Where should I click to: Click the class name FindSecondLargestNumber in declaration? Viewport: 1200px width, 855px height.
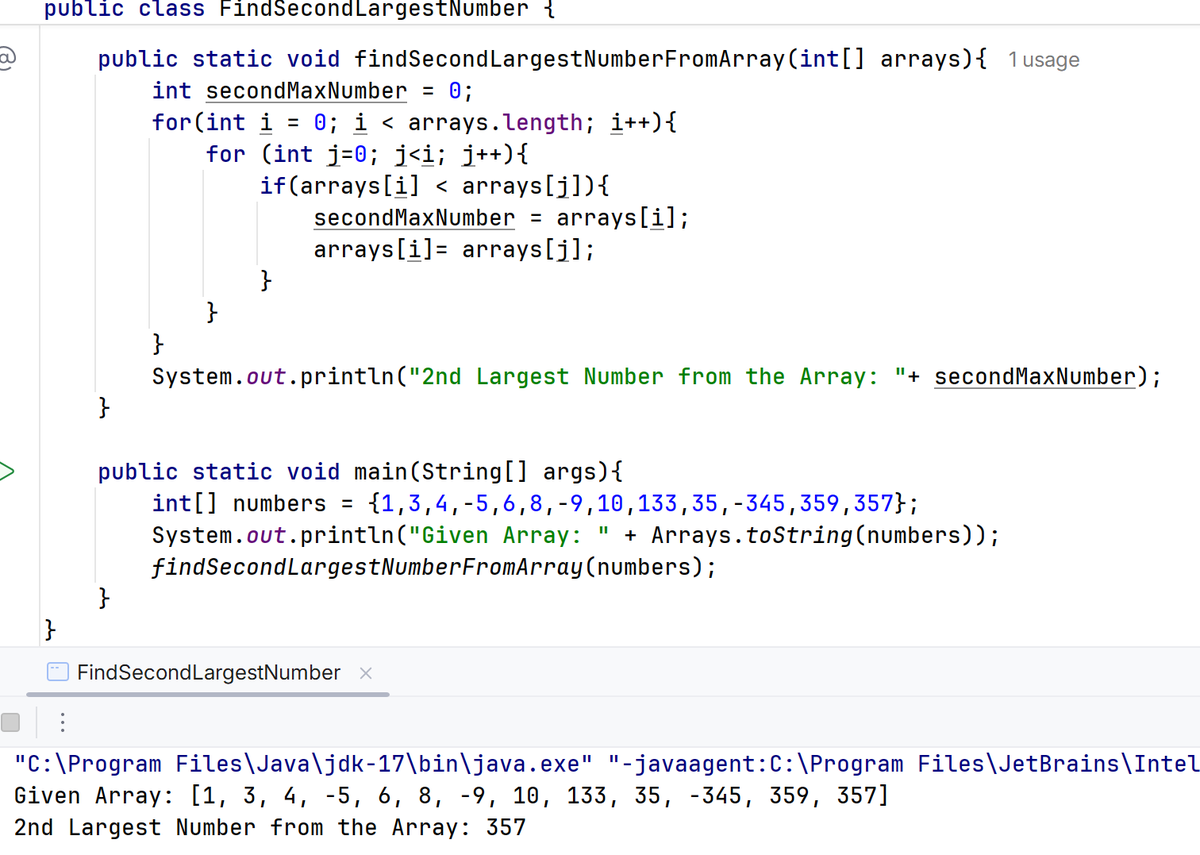point(374,10)
